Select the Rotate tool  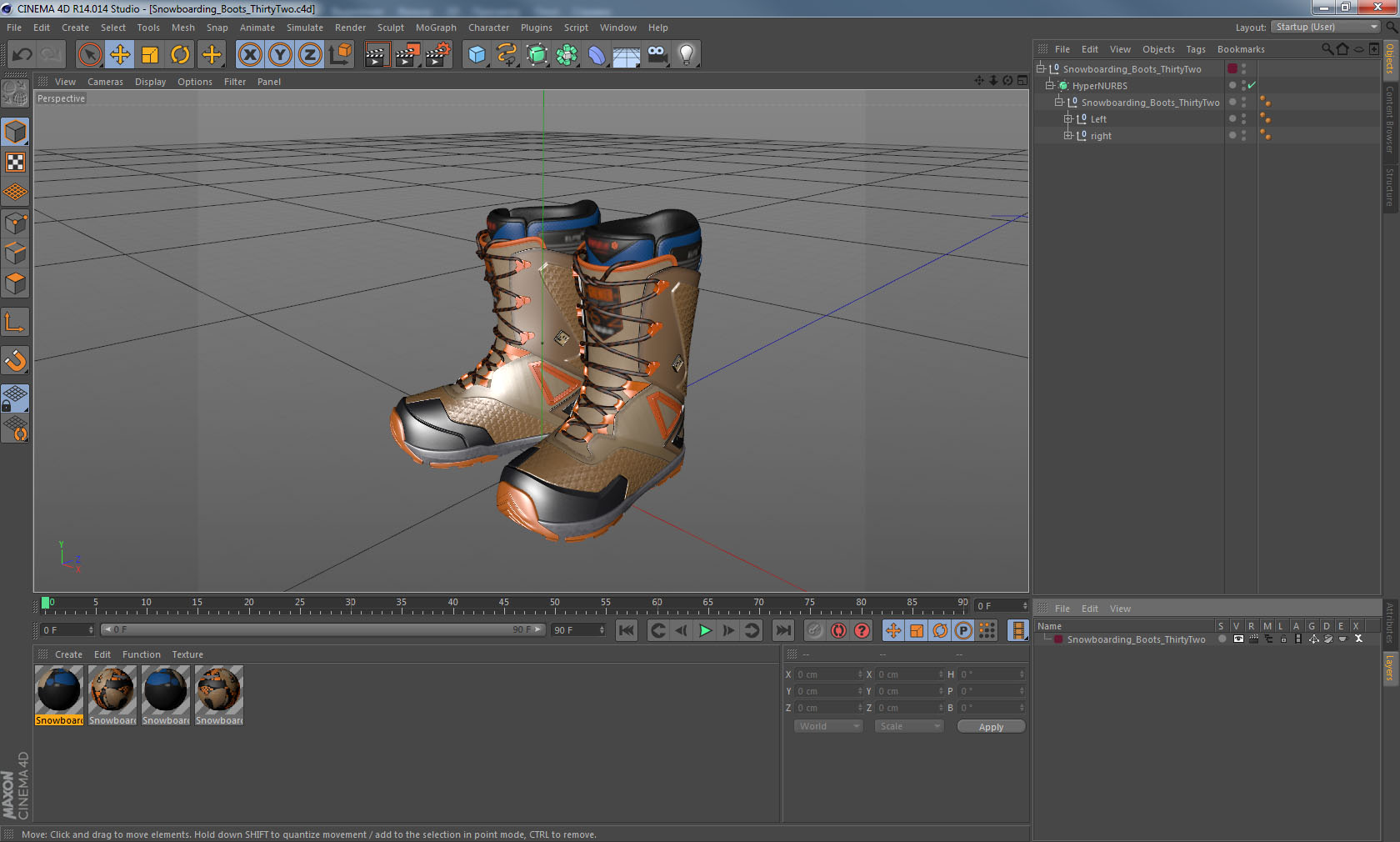click(x=180, y=55)
